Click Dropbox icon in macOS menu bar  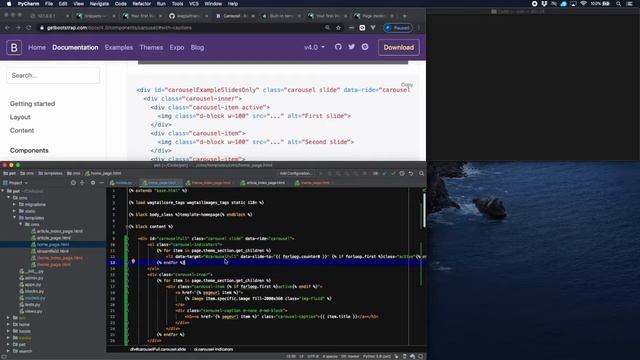pyautogui.click(x=544, y=4)
